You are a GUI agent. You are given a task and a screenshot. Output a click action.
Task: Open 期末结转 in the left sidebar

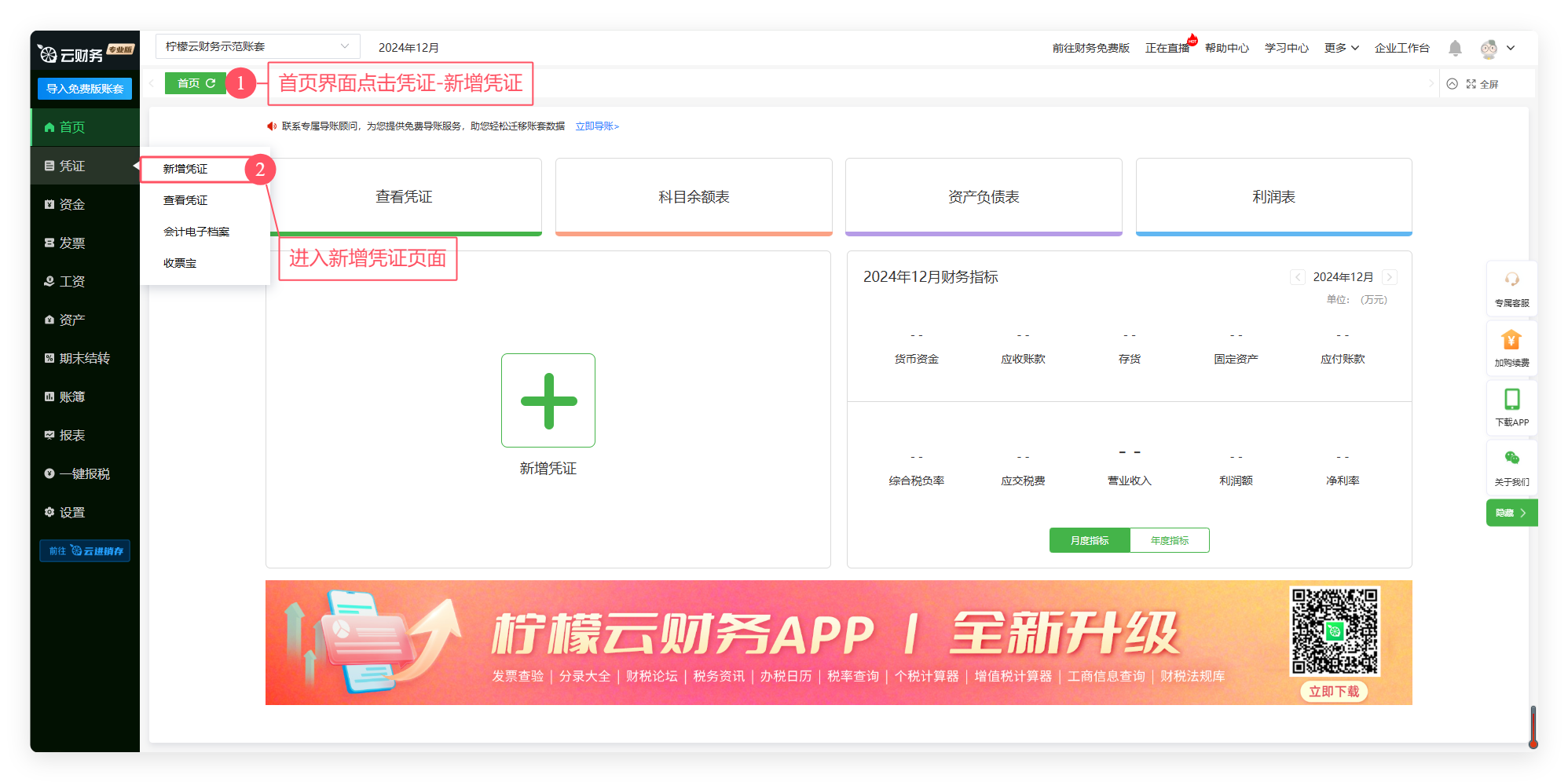click(x=84, y=358)
